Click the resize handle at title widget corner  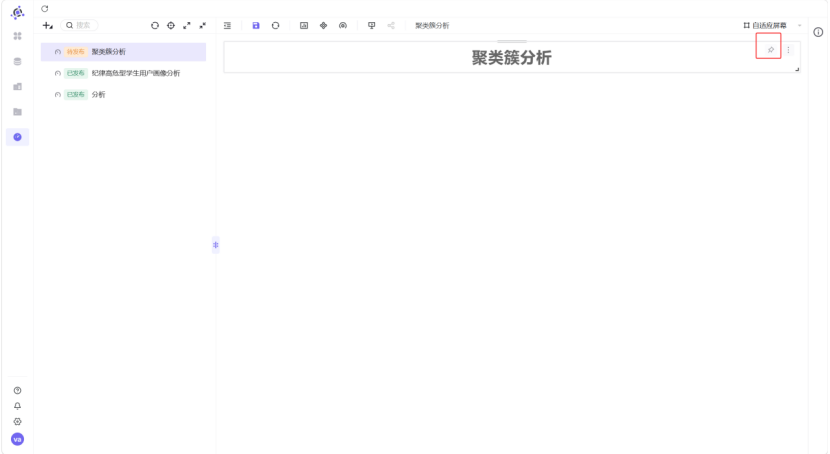(x=797, y=69)
